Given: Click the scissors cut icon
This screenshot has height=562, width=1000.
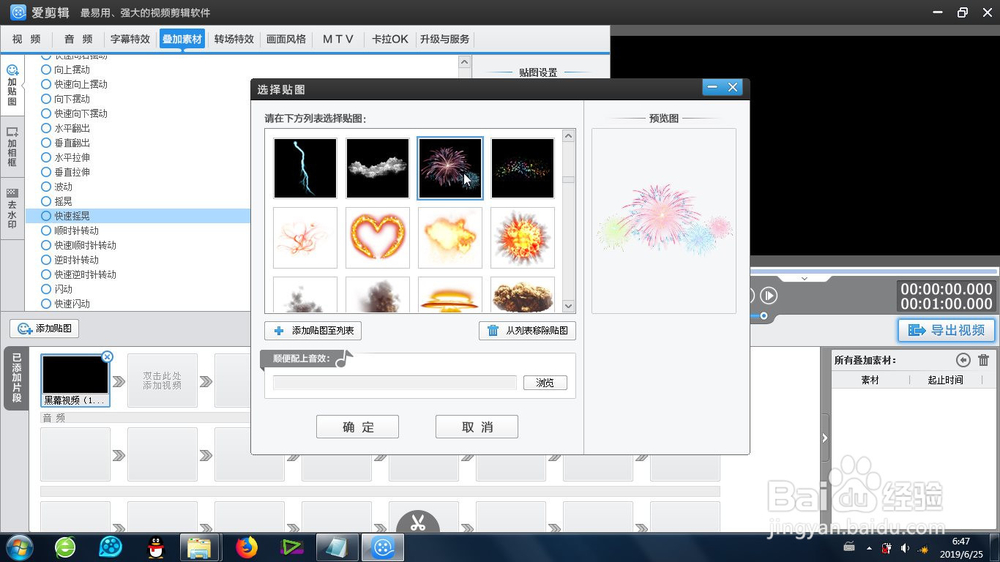Looking at the screenshot, I should tap(418, 522).
